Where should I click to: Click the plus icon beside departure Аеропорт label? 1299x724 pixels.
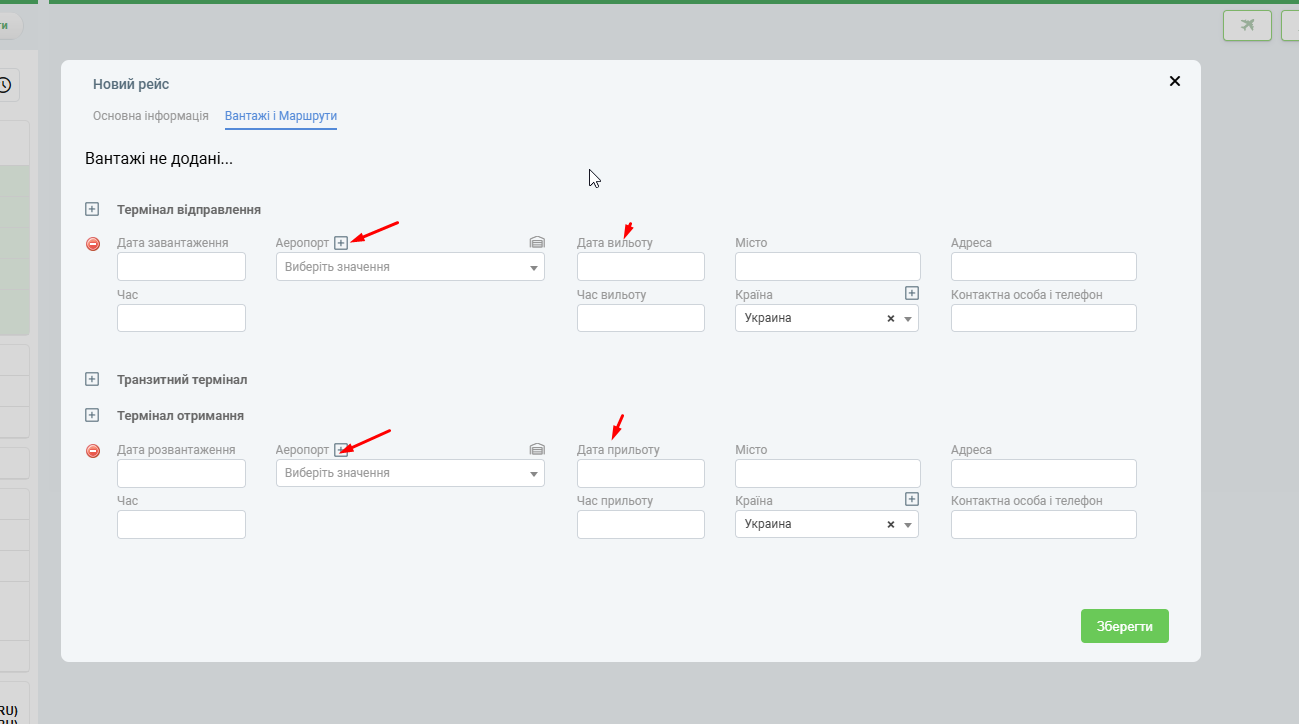tap(341, 243)
